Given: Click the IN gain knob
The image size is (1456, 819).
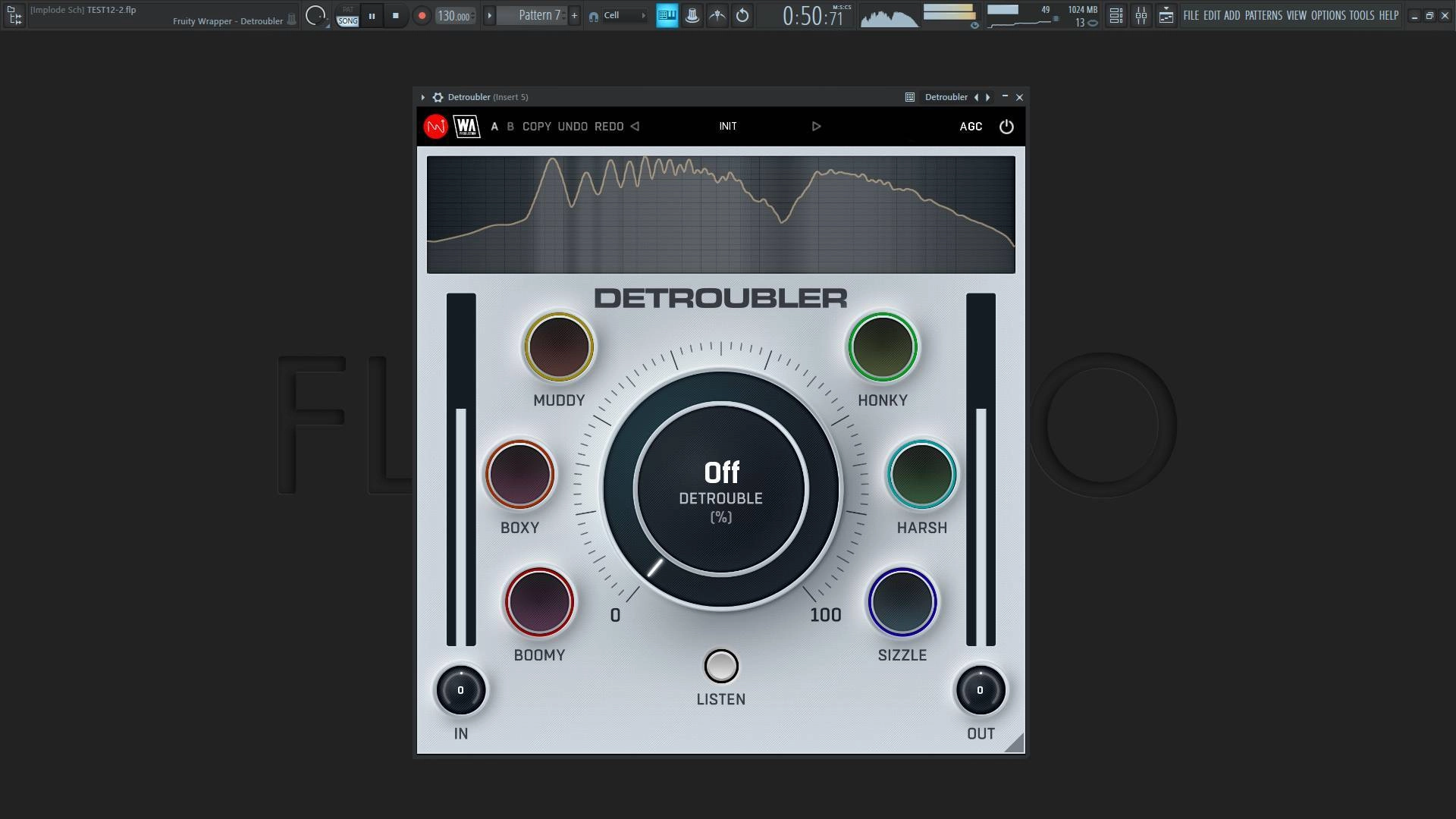Looking at the screenshot, I should point(460,690).
